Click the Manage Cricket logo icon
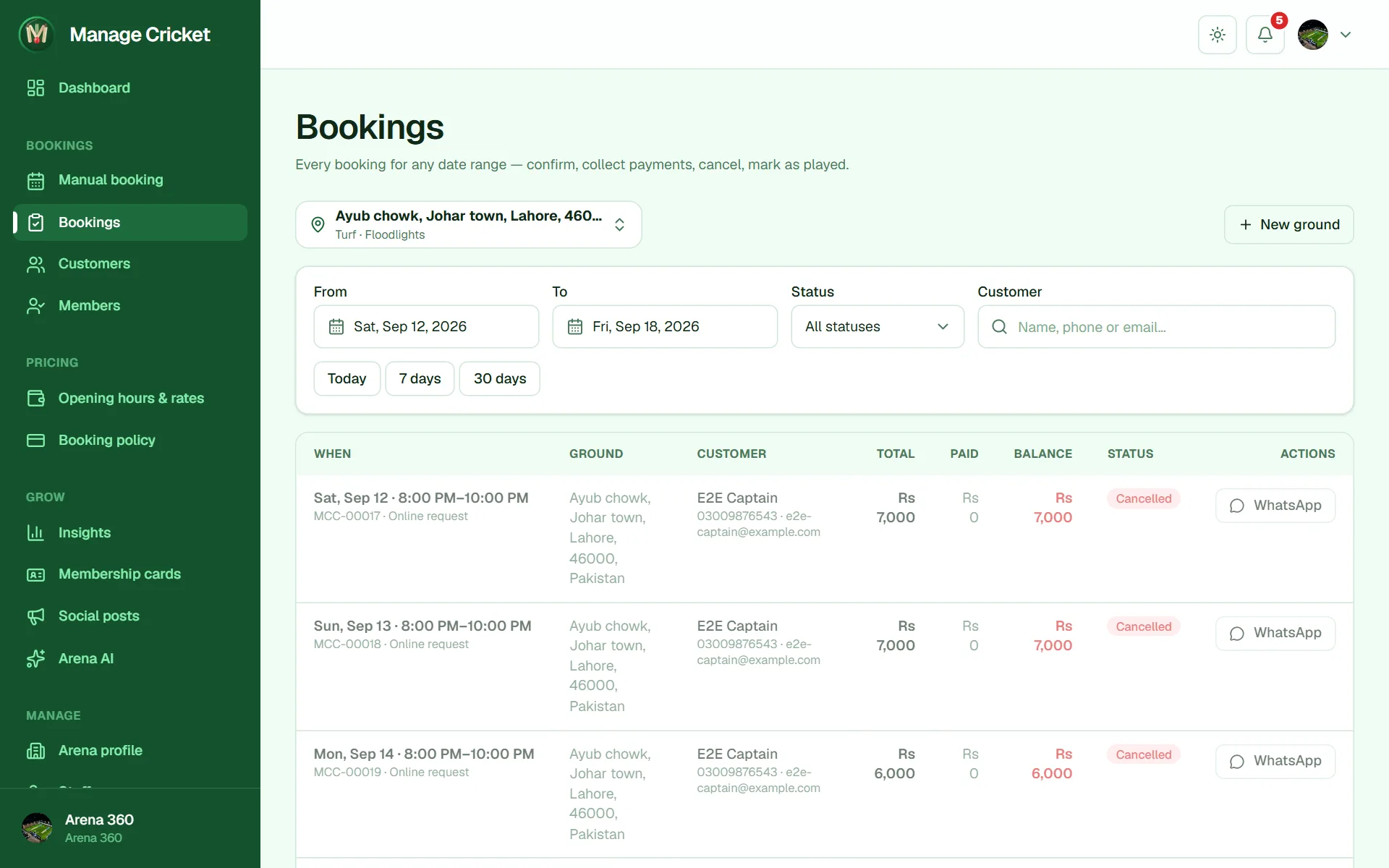Viewport: 1389px width, 868px height. [36, 34]
